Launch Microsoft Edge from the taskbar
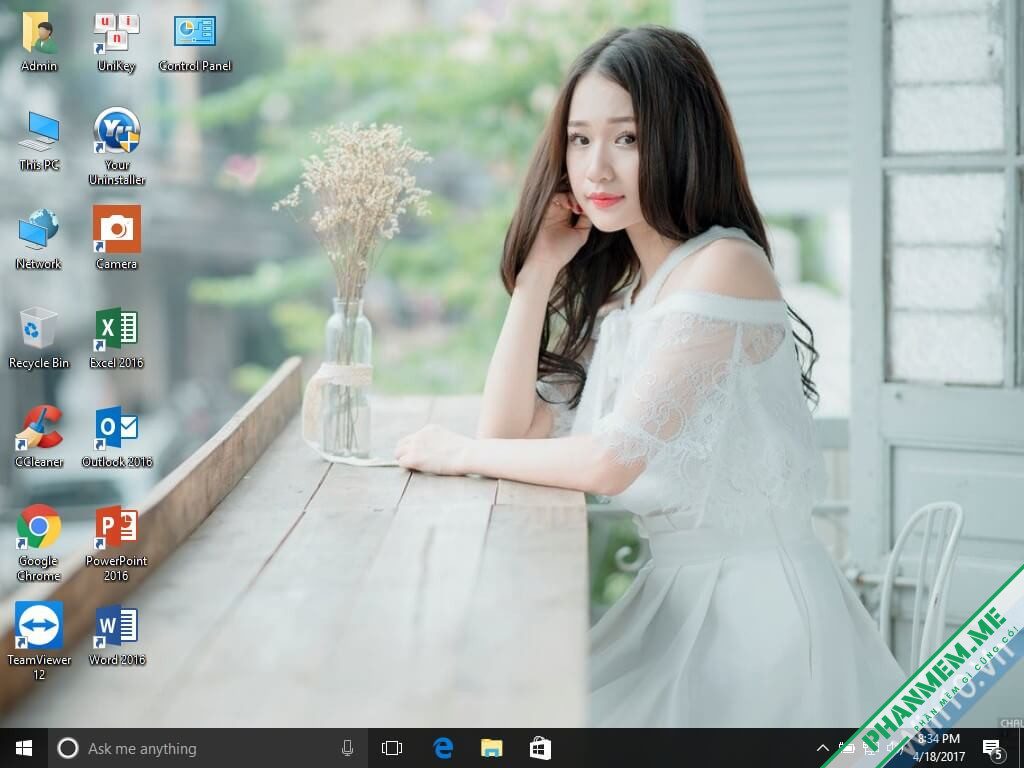Screen dimensions: 1024x768 click(x=443, y=748)
